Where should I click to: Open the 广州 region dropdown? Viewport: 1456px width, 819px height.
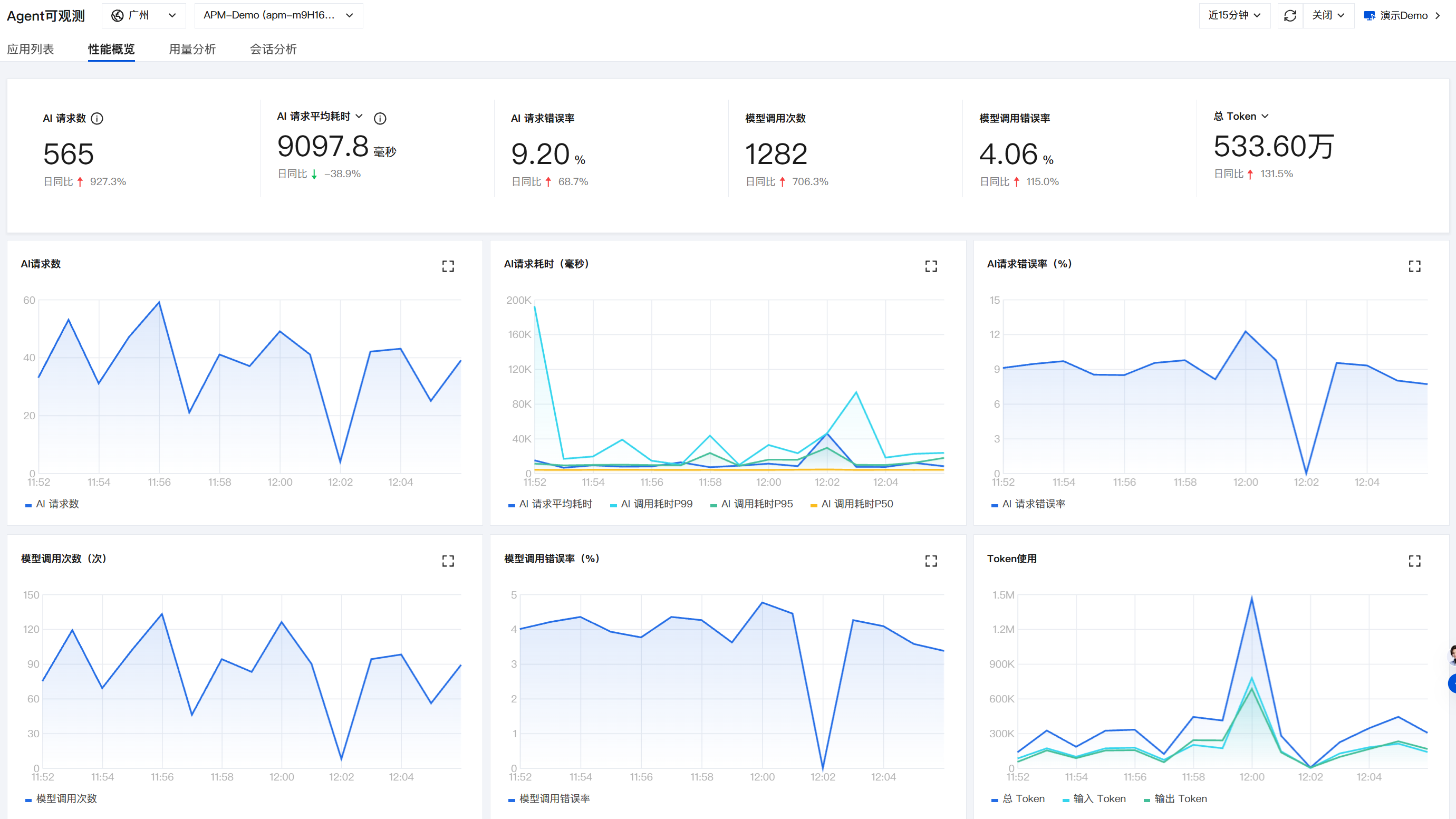click(x=143, y=15)
